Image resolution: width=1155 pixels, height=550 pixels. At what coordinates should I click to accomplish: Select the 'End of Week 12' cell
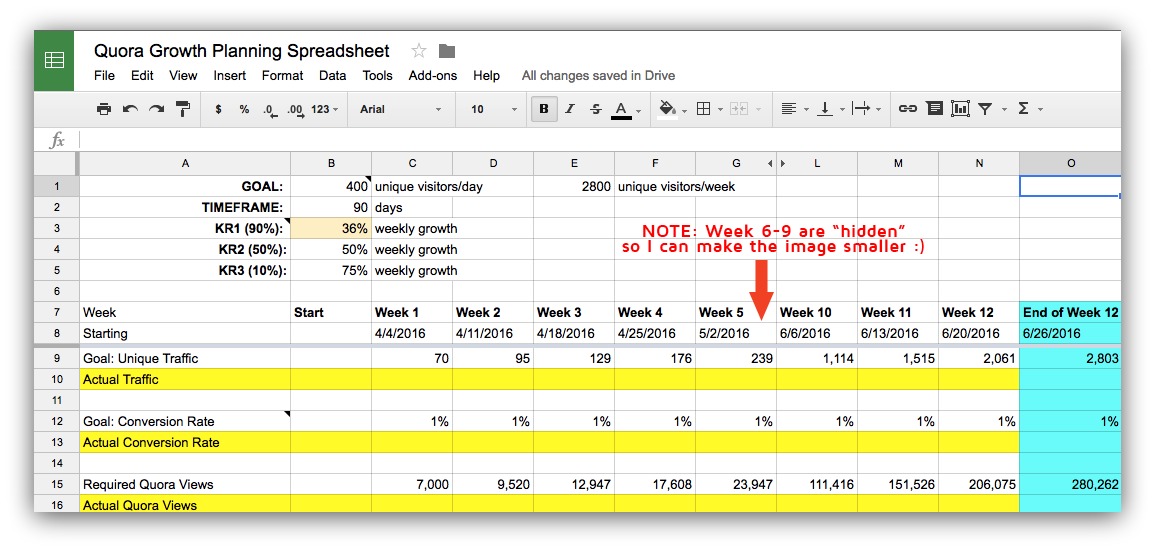tap(1070, 312)
